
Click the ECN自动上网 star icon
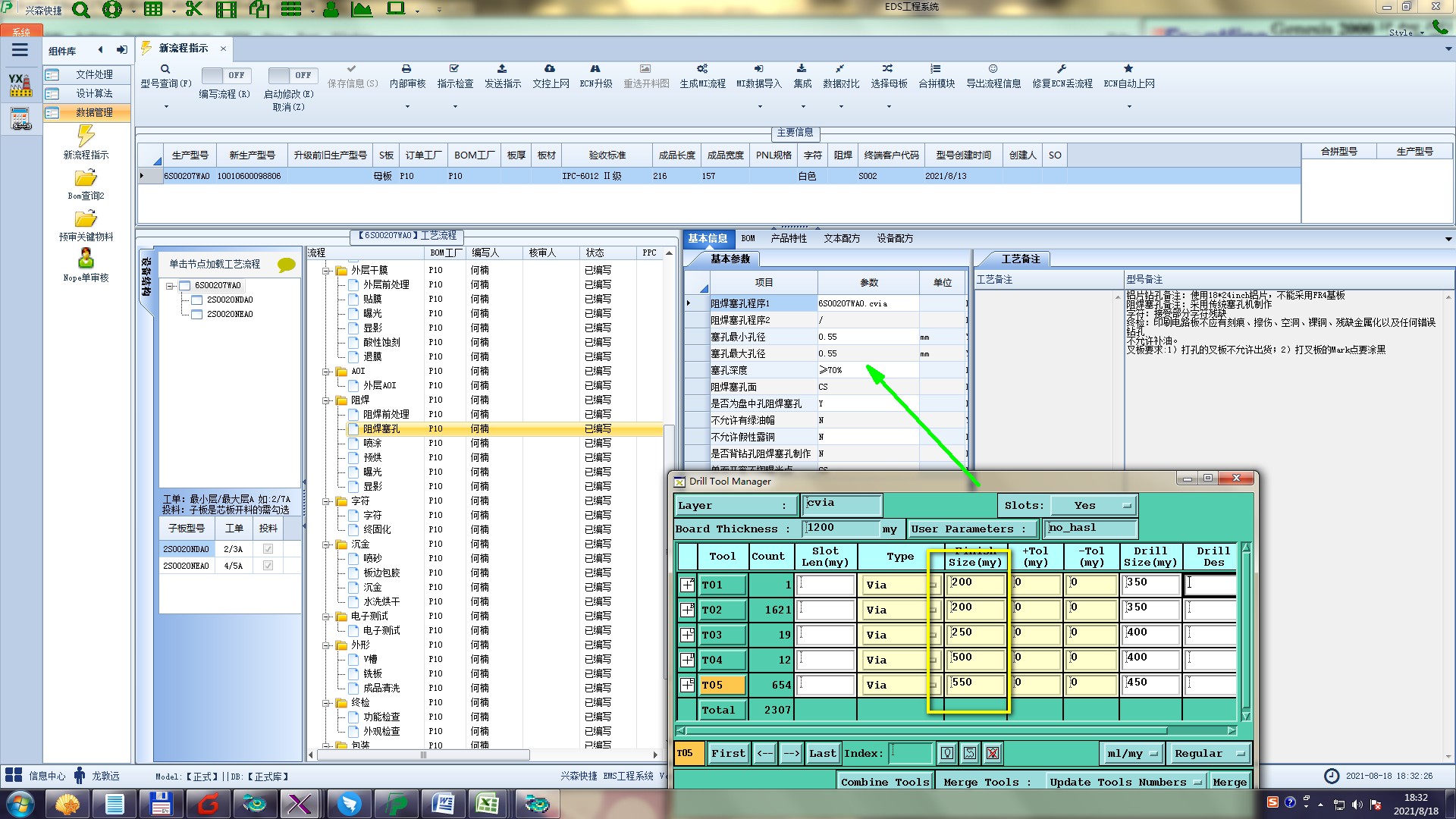point(1128,69)
